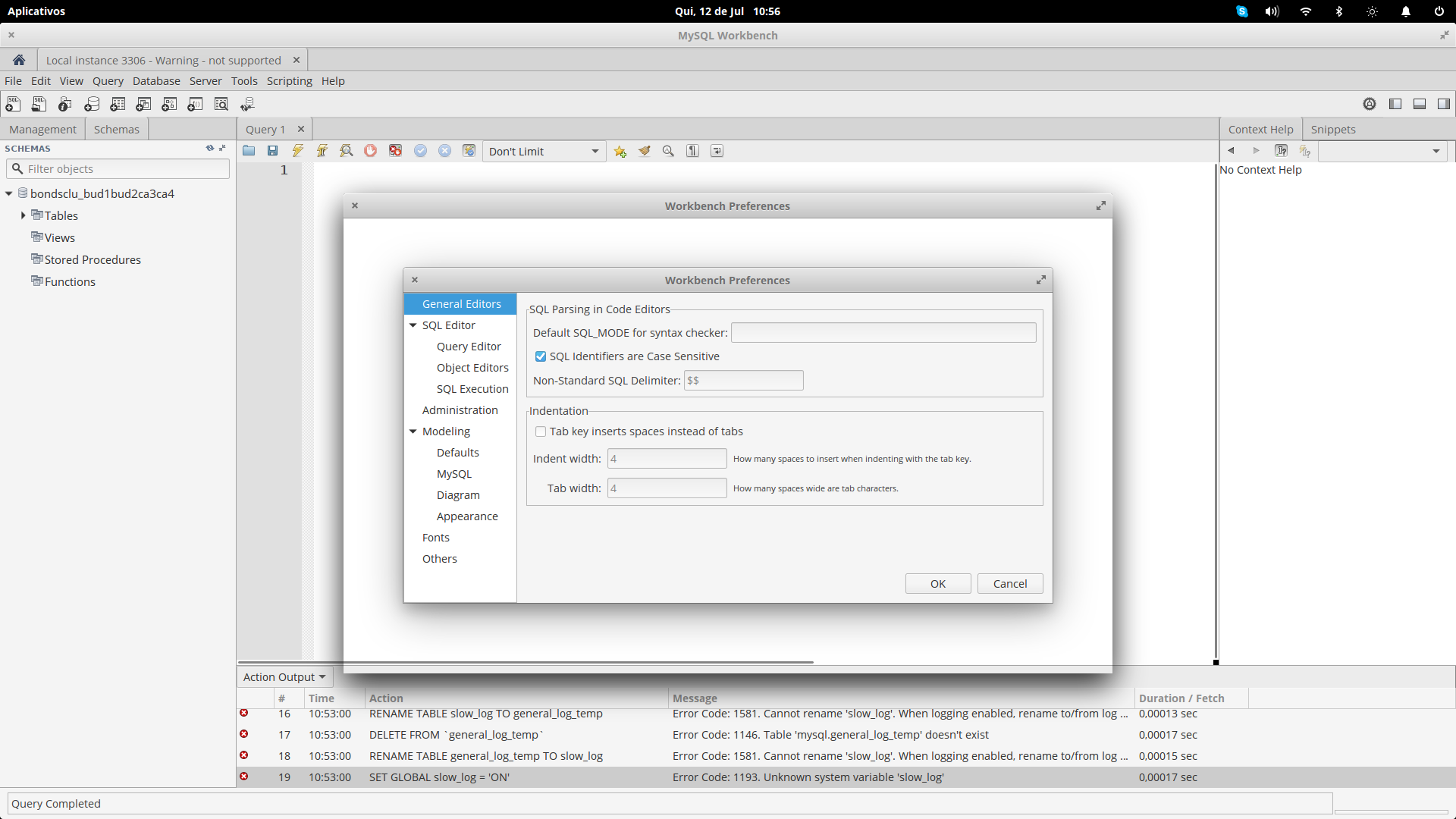This screenshot has height=819, width=1456.
Task: Open the Scripting menu
Action: 289,81
